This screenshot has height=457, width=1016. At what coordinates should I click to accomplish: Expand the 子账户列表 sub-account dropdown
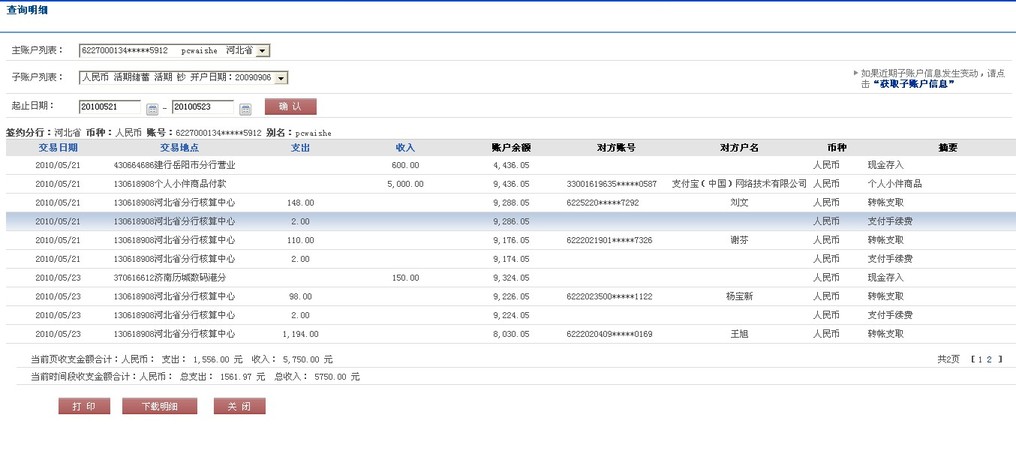281,78
